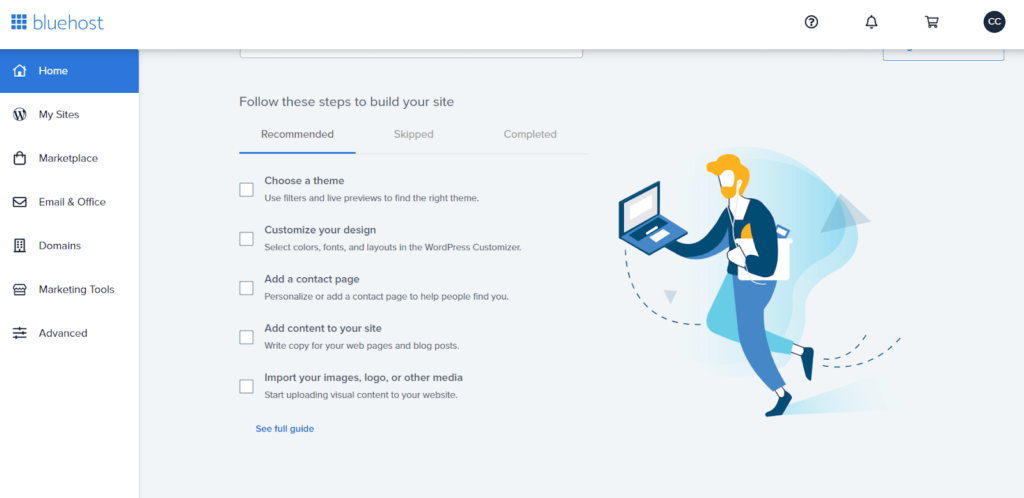Open Marketing Tools in the sidebar
The height and width of the screenshot is (498, 1024).
click(x=69, y=289)
